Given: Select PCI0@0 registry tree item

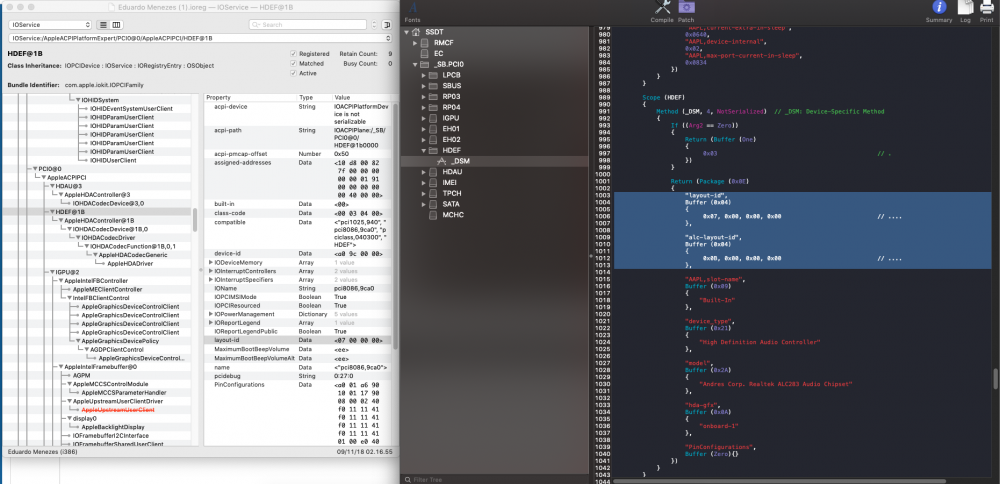Looking at the screenshot, I should pos(50,168).
